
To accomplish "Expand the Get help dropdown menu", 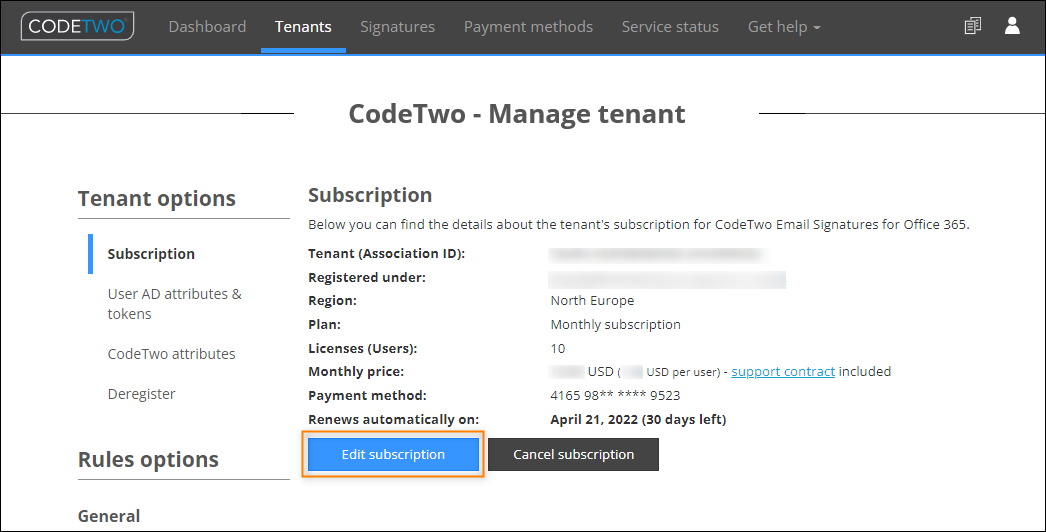I will [784, 27].
